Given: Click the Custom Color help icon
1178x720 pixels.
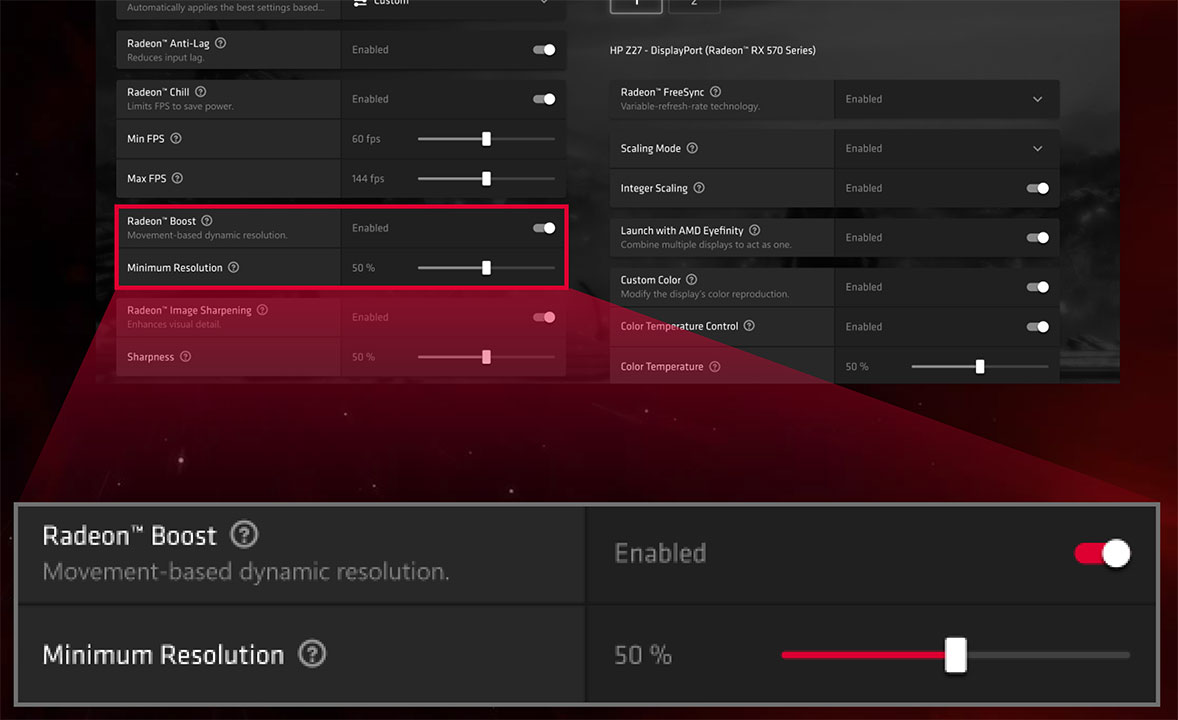Looking at the screenshot, I should (691, 280).
